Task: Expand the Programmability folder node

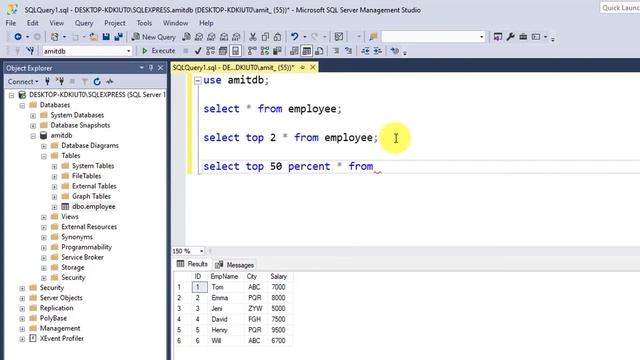Action: click(44, 248)
